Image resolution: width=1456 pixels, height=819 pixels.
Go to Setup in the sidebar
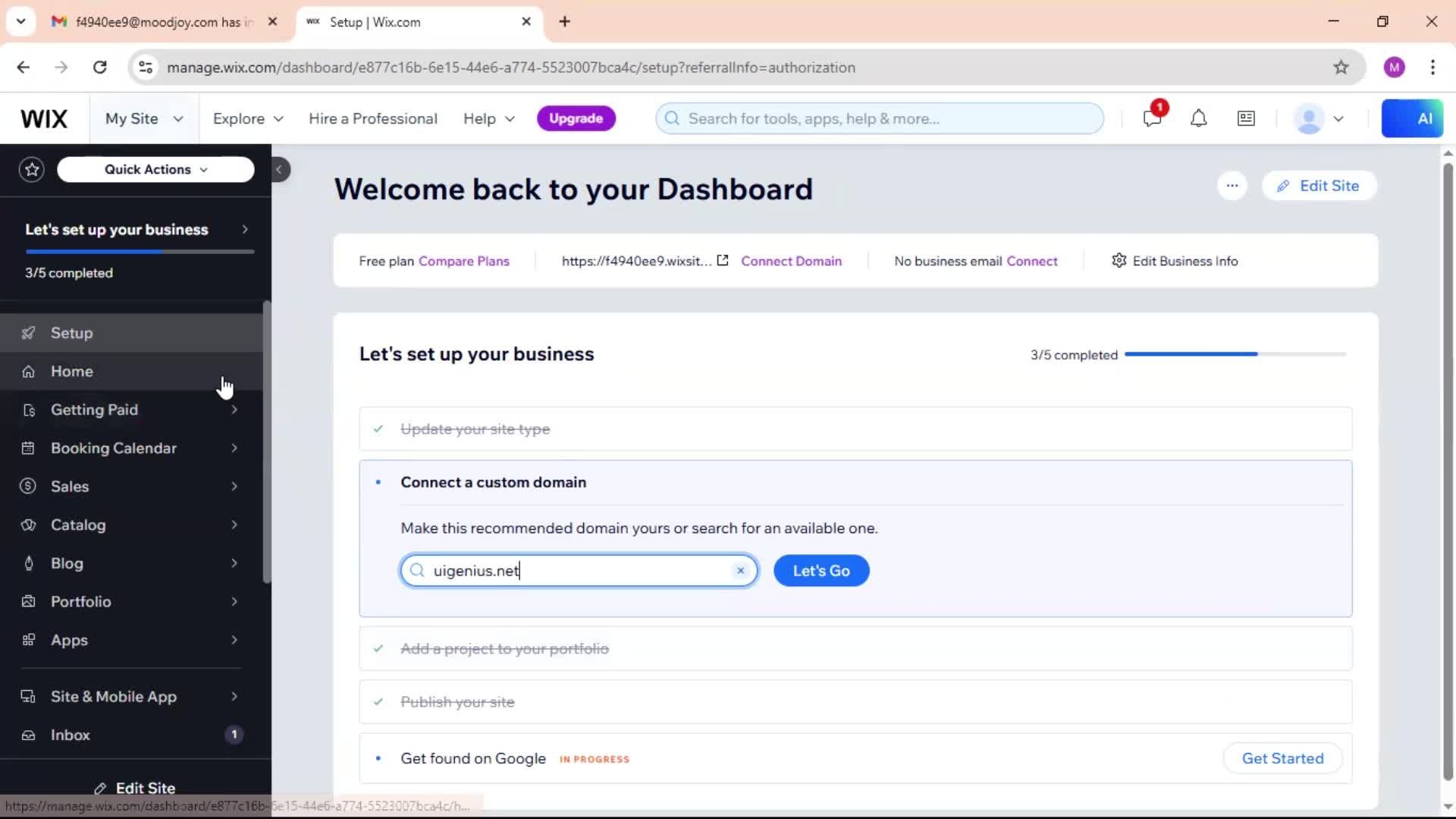tap(131, 333)
